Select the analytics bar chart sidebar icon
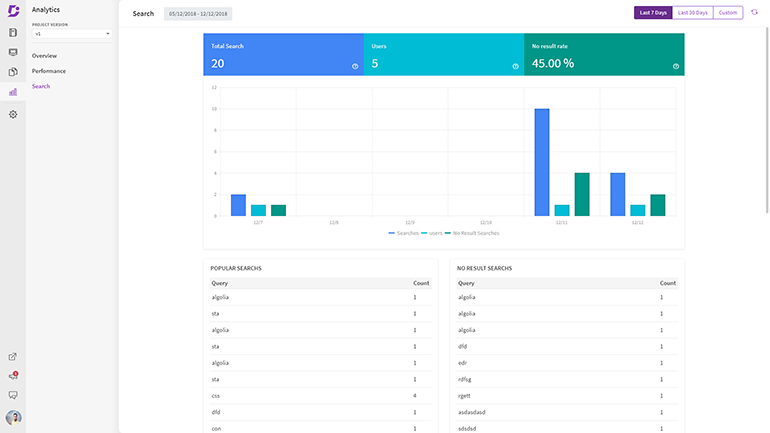Image resolution: width=770 pixels, height=433 pixels. tap(13, 92)
